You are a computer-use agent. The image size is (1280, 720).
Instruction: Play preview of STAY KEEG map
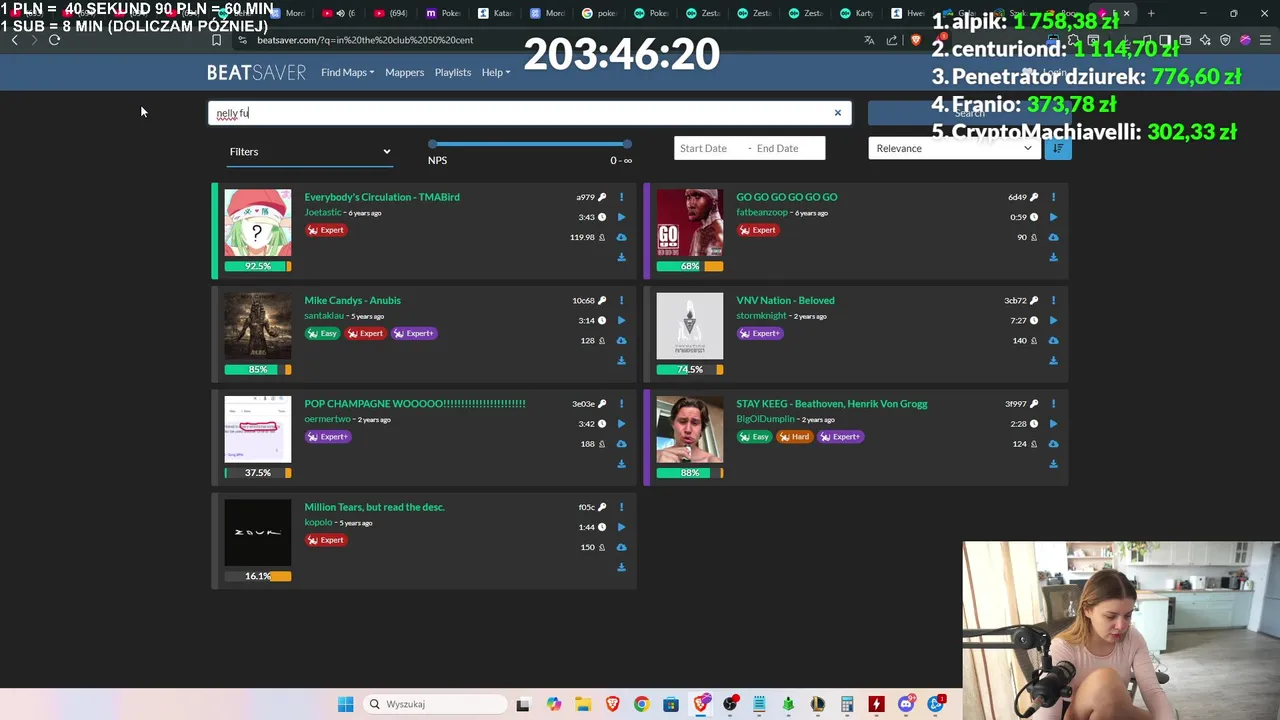pyautogui.click(x=1053, y=423)
